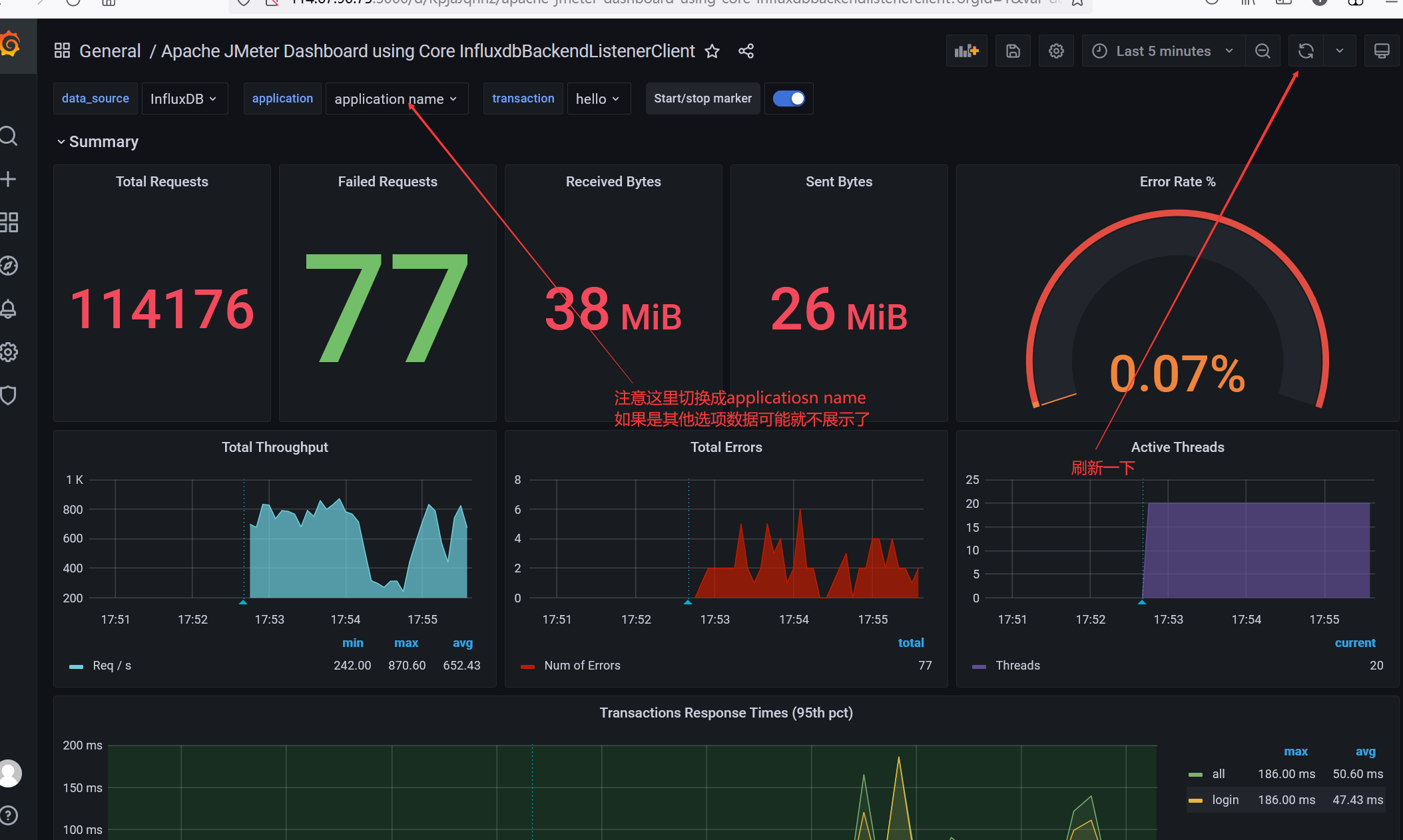Open the application name dropdown
Screen dimensions: 1403x840
coord(396,99)
